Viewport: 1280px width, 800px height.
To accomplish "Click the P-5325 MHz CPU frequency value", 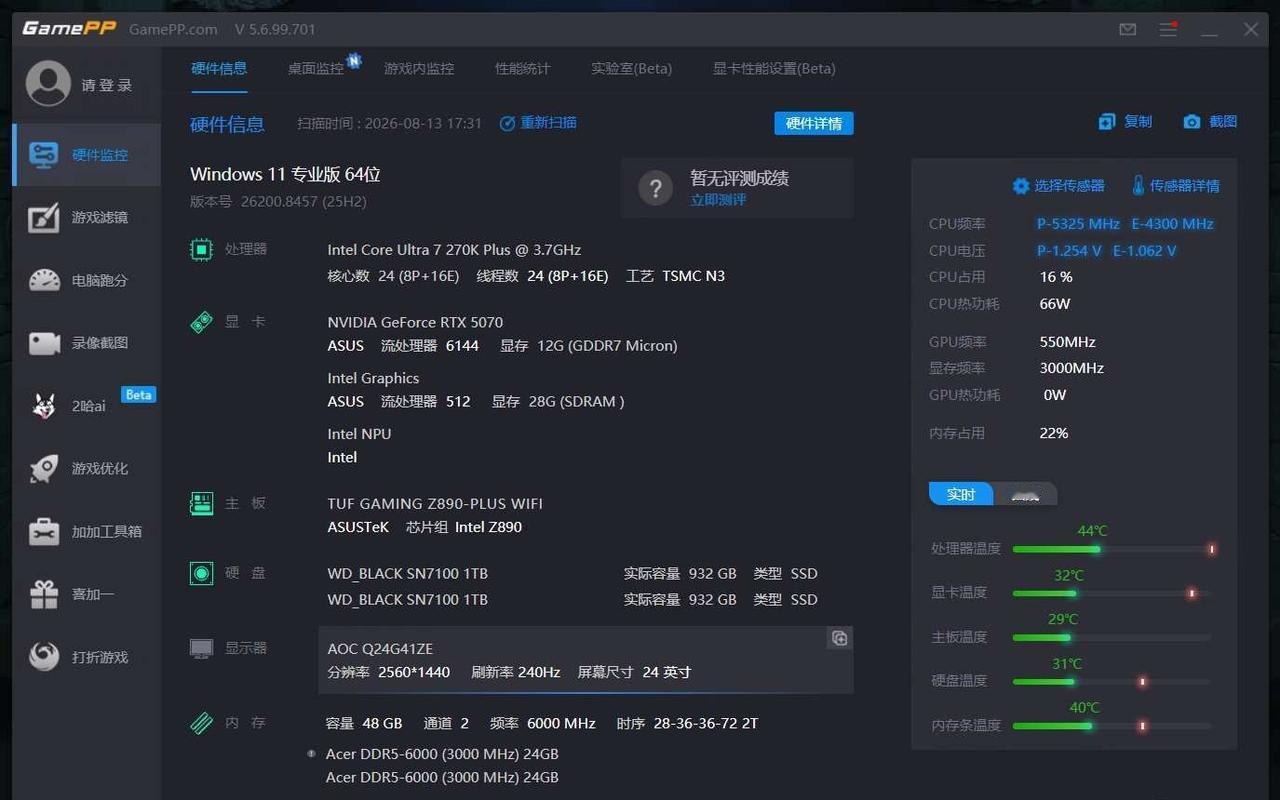I will (1078, 224).
